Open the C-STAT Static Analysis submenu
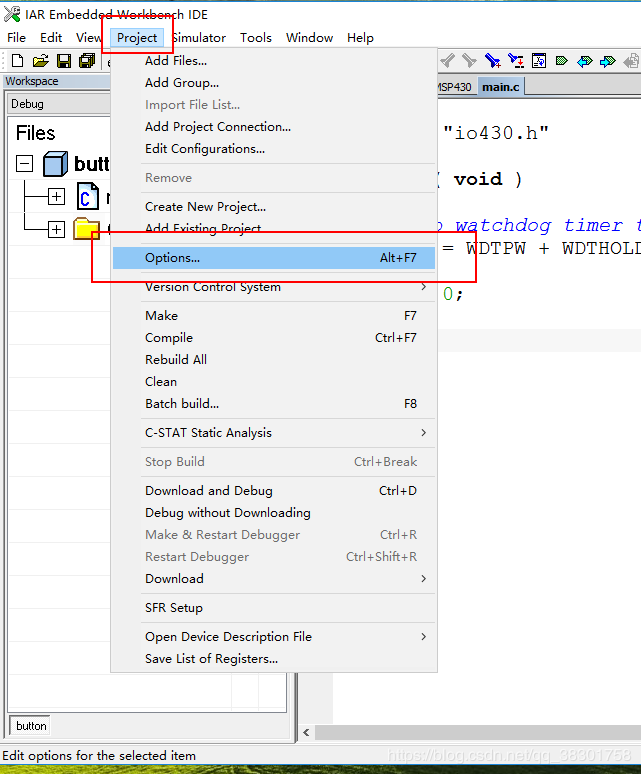This screenshot has height=774, width=641. point(274,433)
